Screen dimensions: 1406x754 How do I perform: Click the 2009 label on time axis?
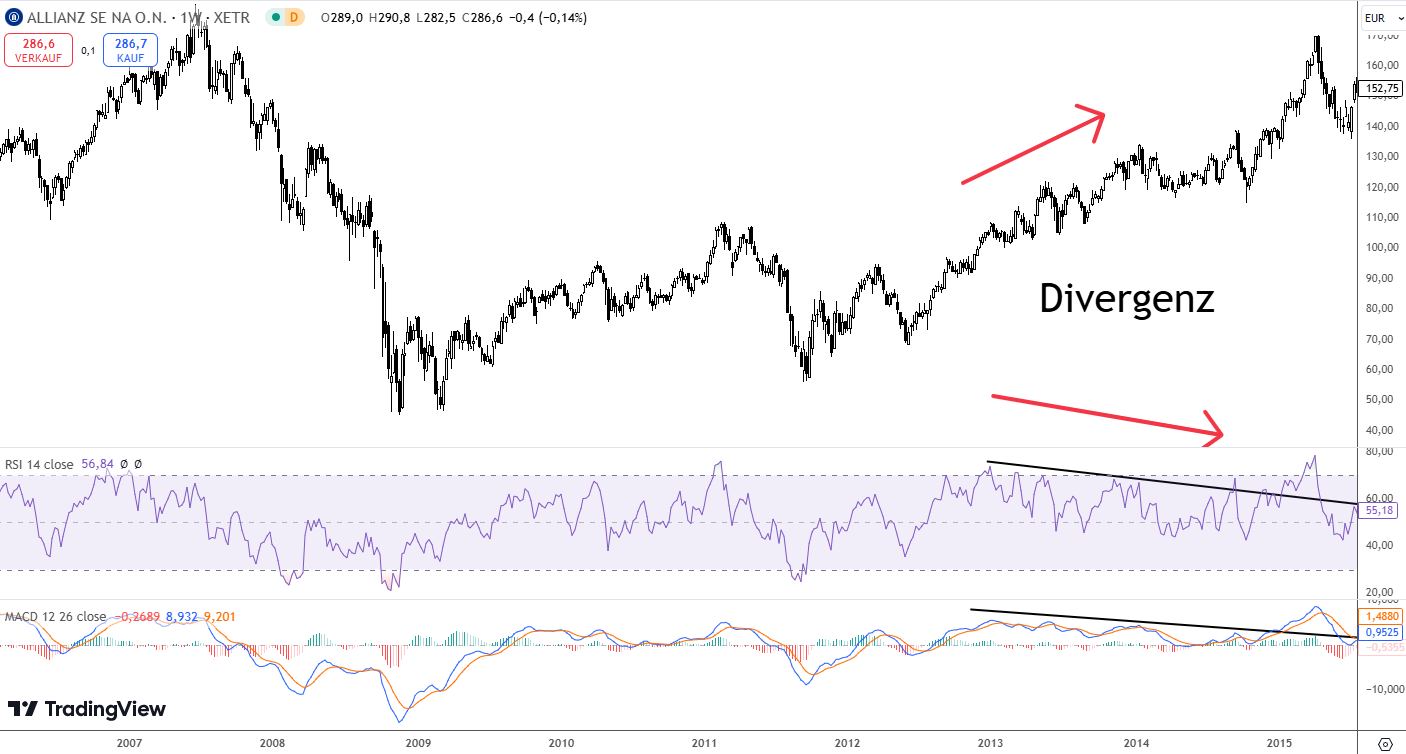click(x=418, y=743)
